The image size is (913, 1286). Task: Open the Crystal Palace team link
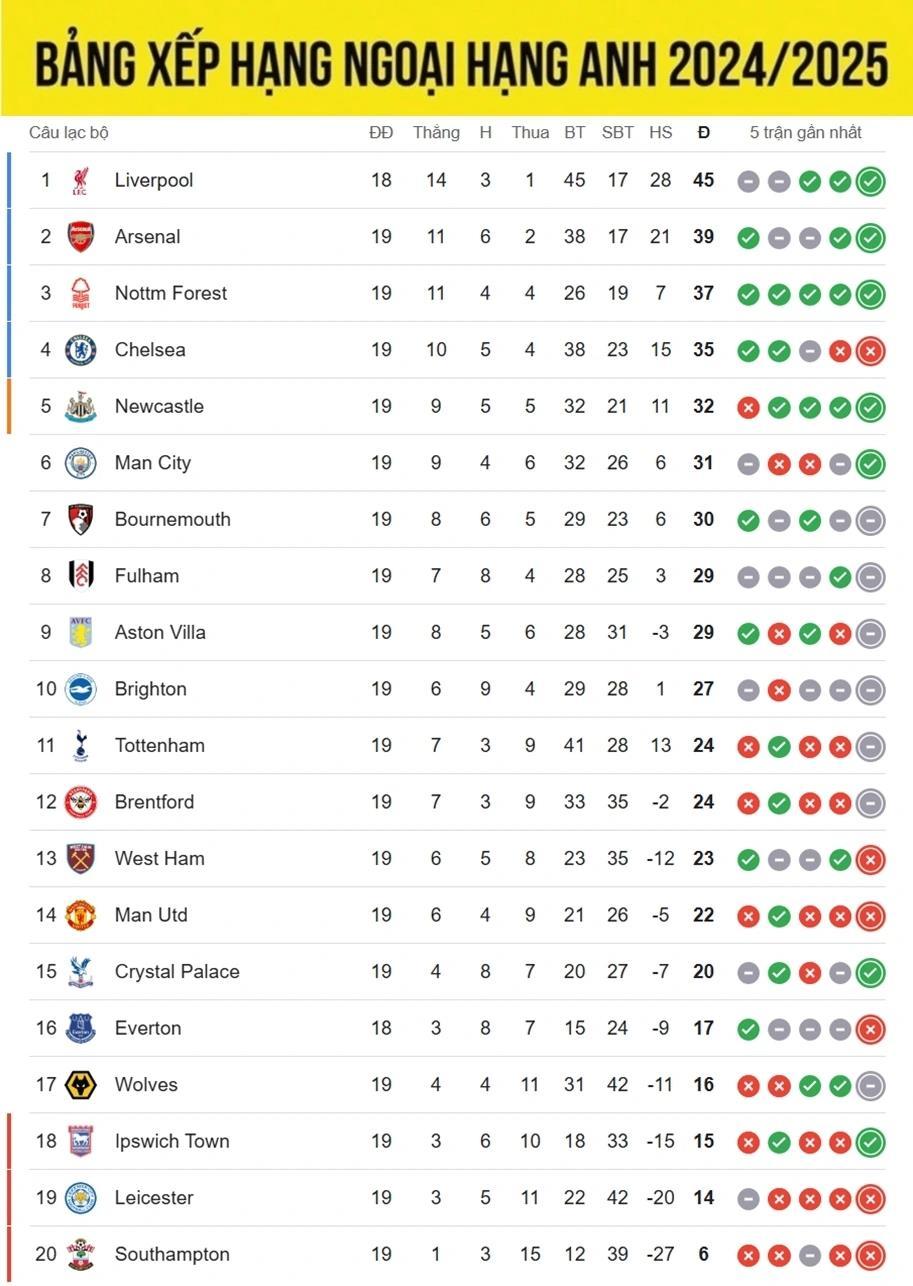pyautogui.click(x=177, y=971)
